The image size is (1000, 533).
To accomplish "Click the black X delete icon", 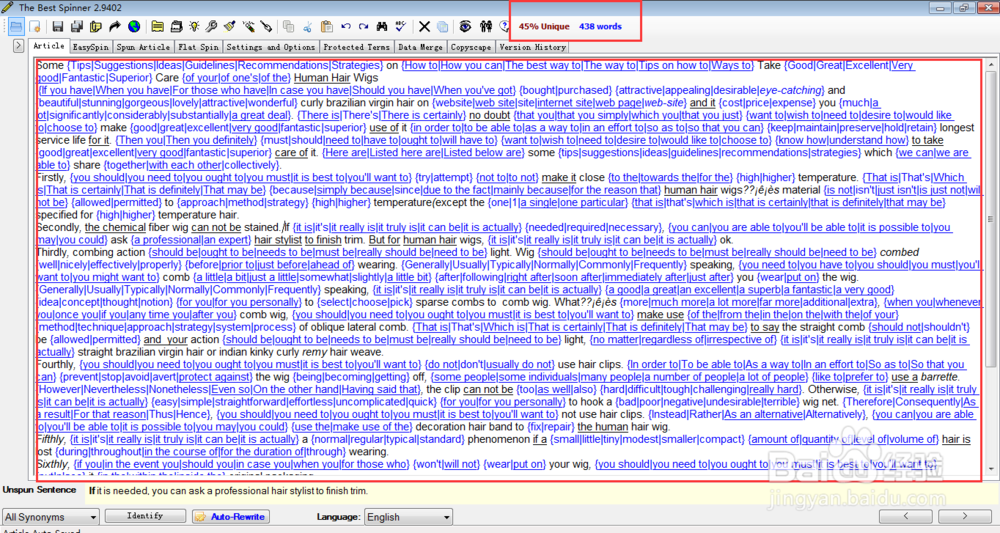I will (x=424, y=27).
